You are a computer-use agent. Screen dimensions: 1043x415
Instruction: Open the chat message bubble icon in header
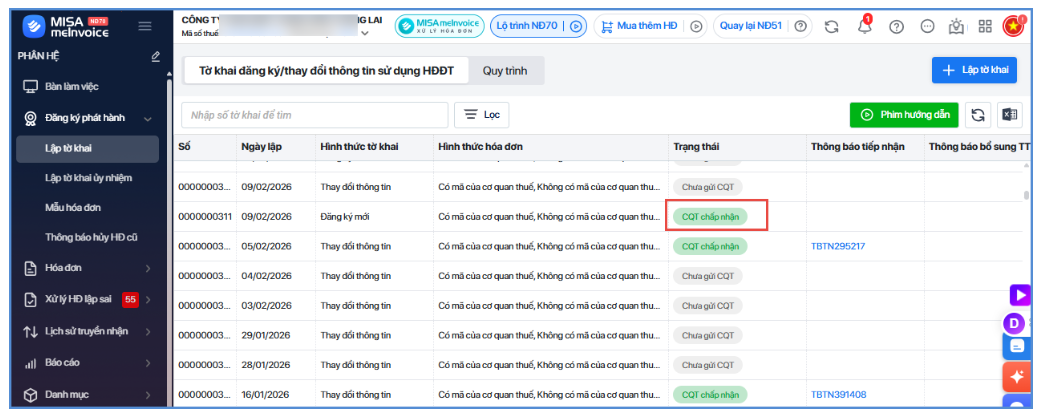tap(928, 27)
